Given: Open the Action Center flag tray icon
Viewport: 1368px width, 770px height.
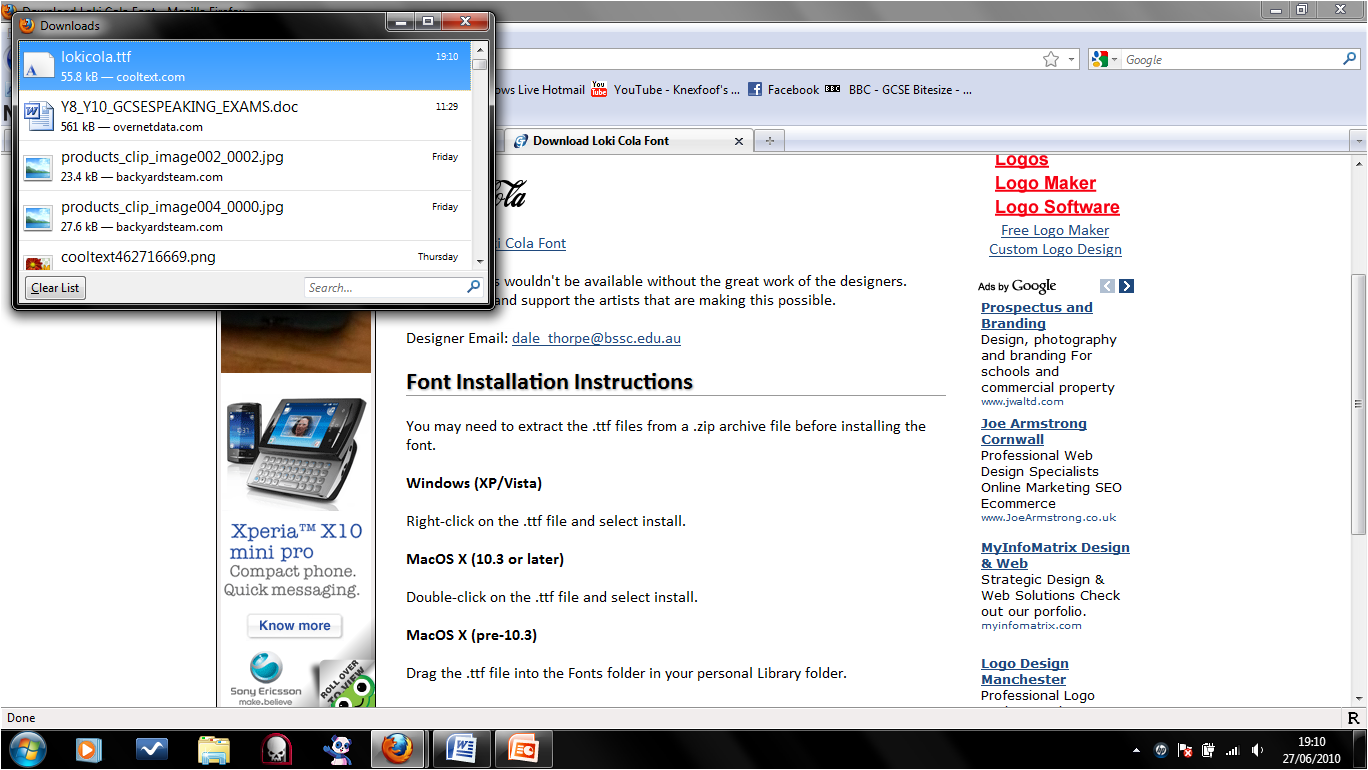Looking at the screenshot, I should (x=1185, y=749).
